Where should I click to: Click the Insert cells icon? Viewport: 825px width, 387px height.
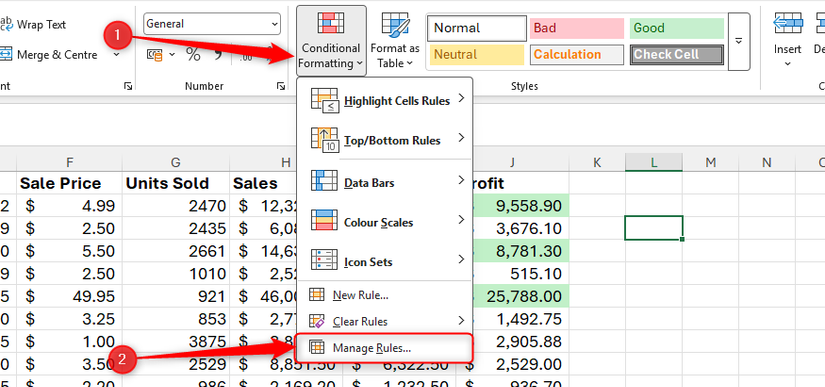(x=788, y=24)
